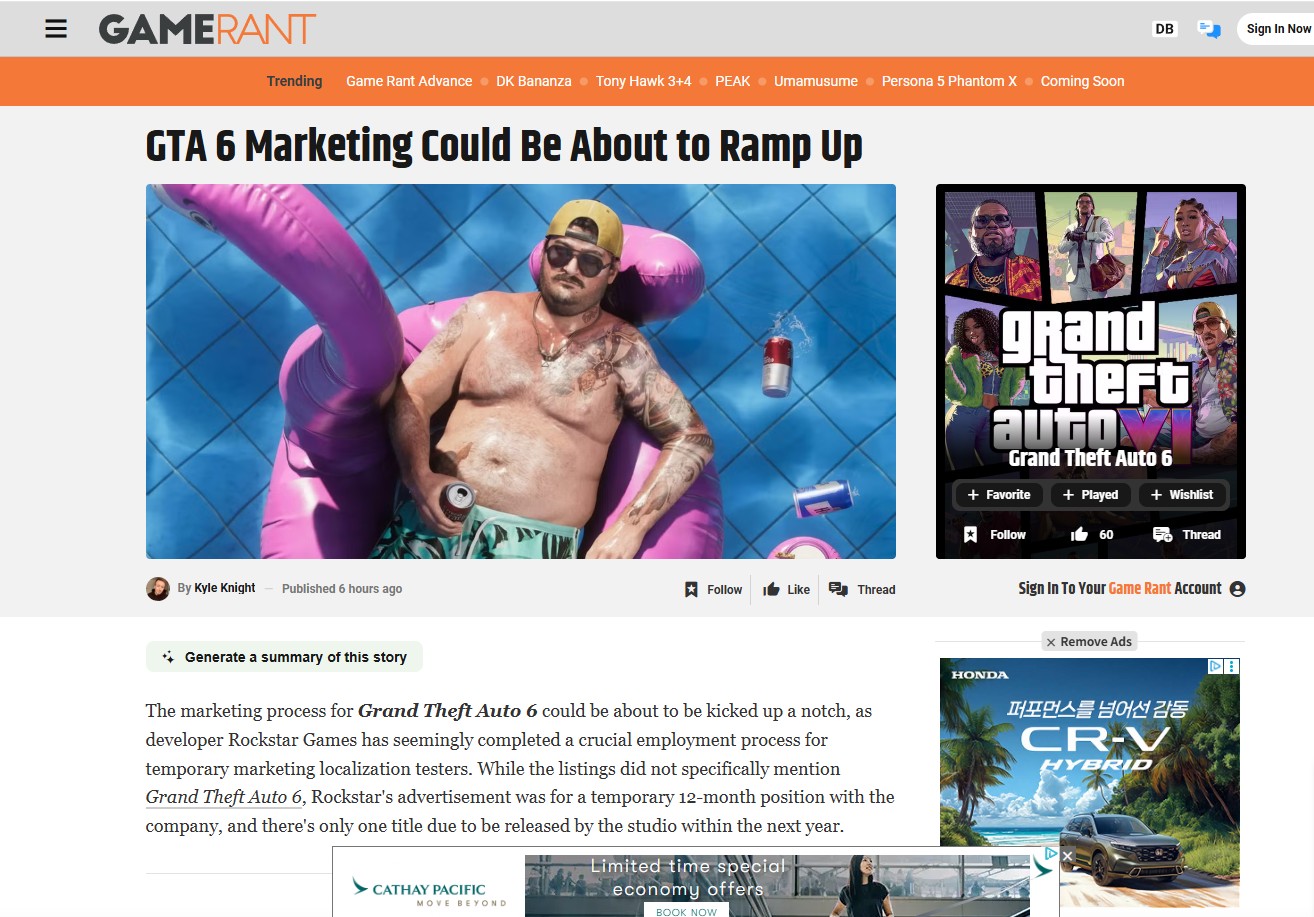The image size is (1314, 917).
Task: Close the Cathay Pacific banner ad
Action: pyautogui.click(x=1067, y=856)
